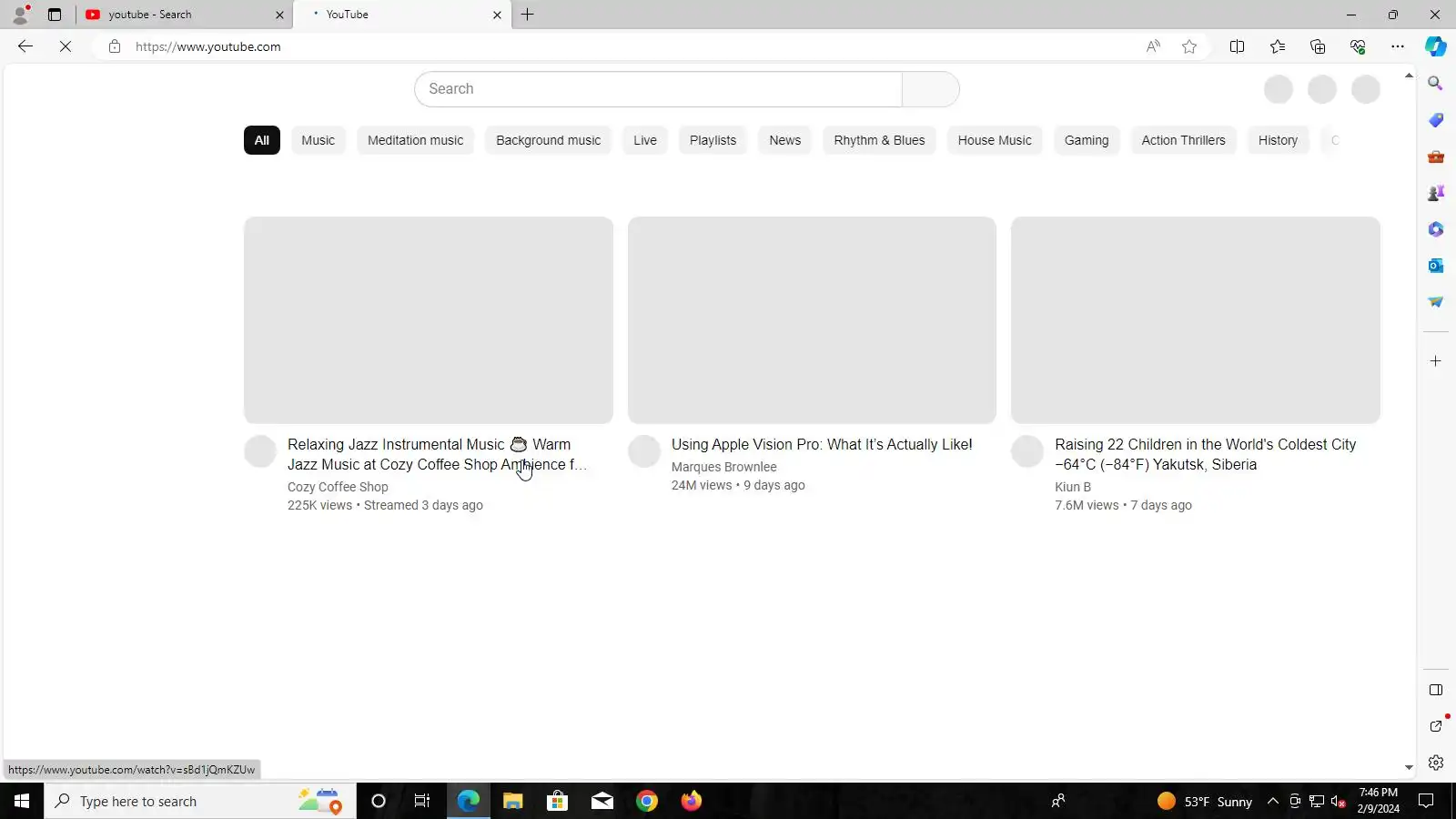Visit the Cozy Coffee Shop channel
Viewport: 1456px width, 819px height.
[x=338, y=487]
